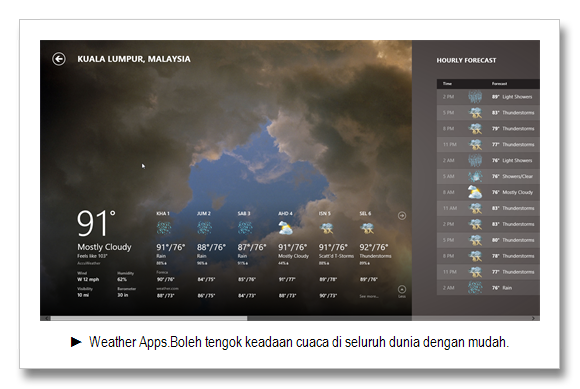This screenshot has height=389, width=580.
Task: Click the thunderstorm icon at 11 AM
Action: [475, 208]
